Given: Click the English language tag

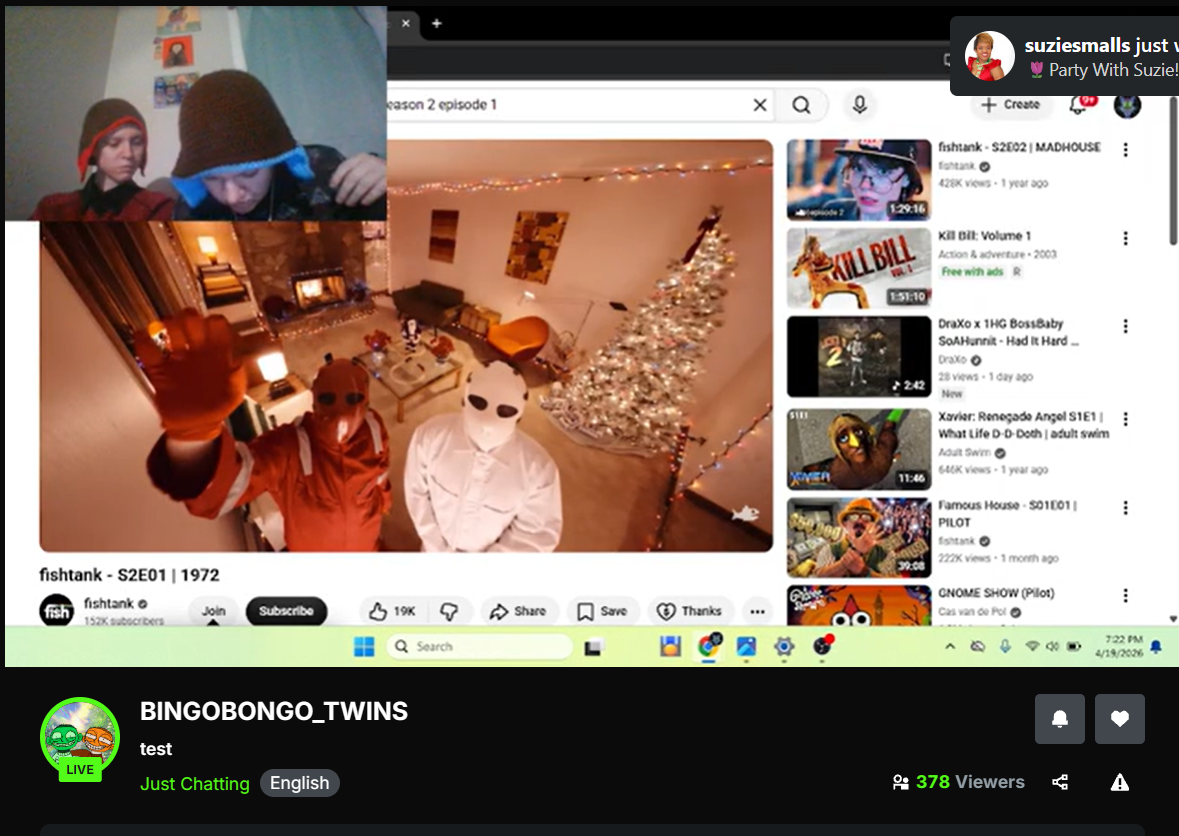Looking at the screenshot, I should click(300, 783).
